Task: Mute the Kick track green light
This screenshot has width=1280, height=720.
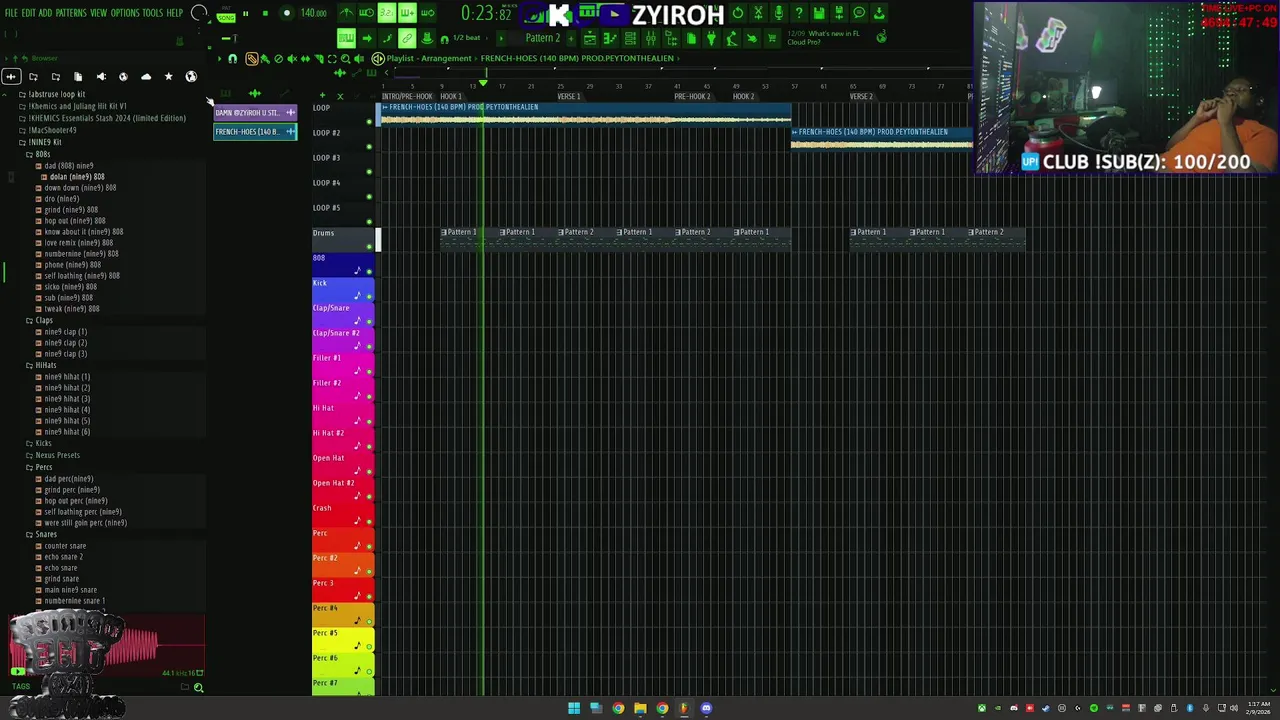Action: pyautogui.click(x=369, y=296)
